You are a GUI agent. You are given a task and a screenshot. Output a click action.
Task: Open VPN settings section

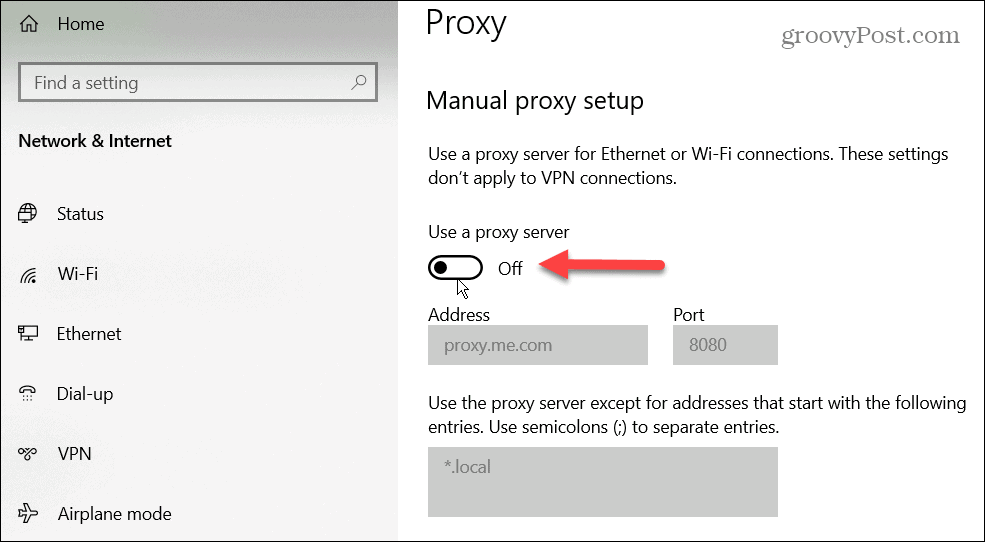click(74, 453)
